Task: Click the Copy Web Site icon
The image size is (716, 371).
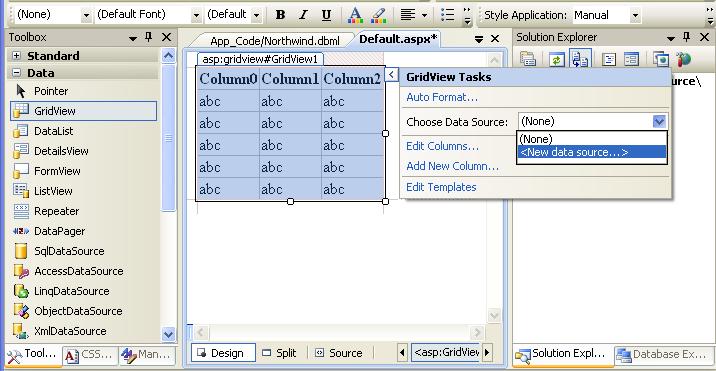Action: (x=661, y=59)
